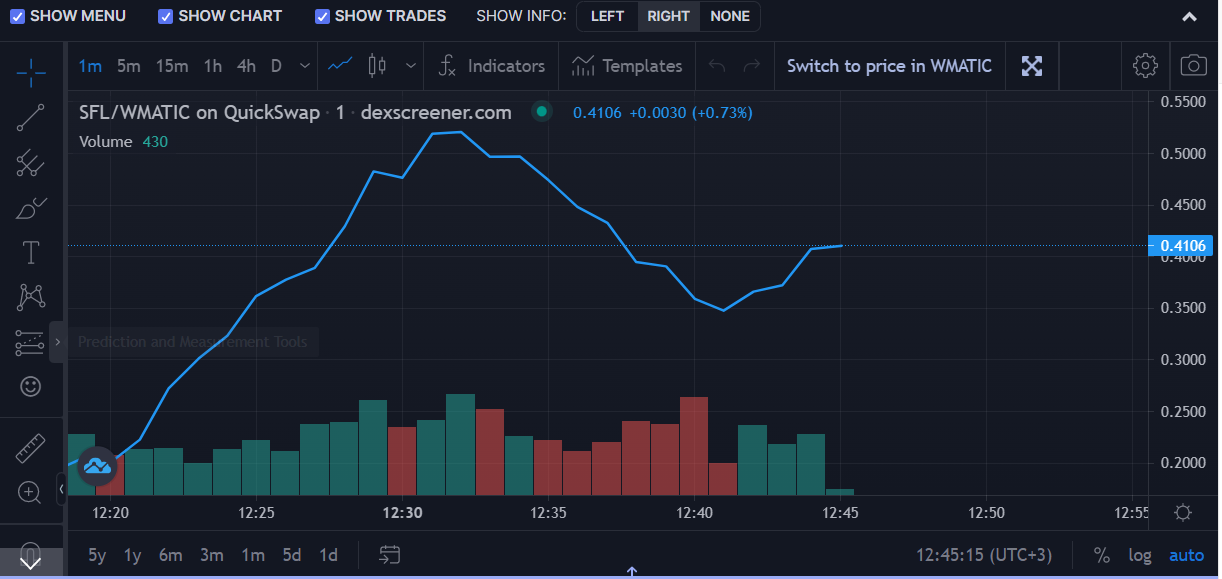The height and width of the screenshot is (579, 1222).
Task: Collapse the left toolbar side arrow
Action: pyautogui.click(x=61, y=490)
